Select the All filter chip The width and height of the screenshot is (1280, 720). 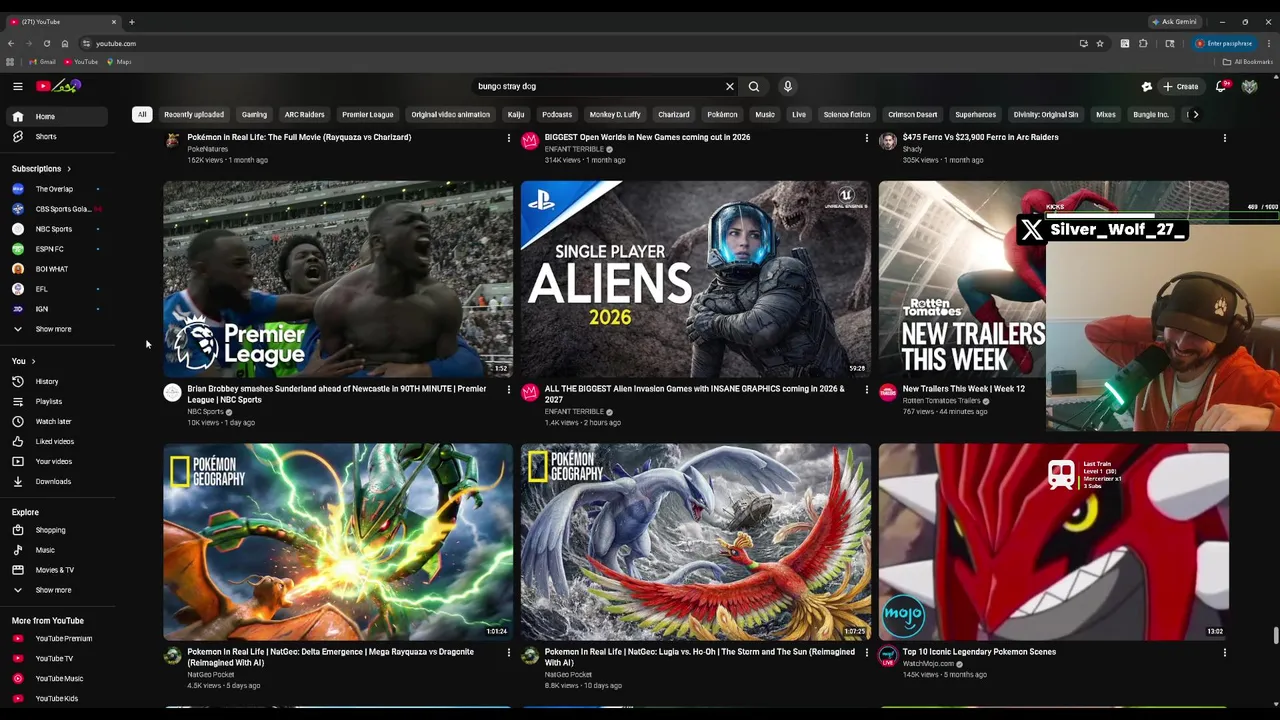click(142, 114)
